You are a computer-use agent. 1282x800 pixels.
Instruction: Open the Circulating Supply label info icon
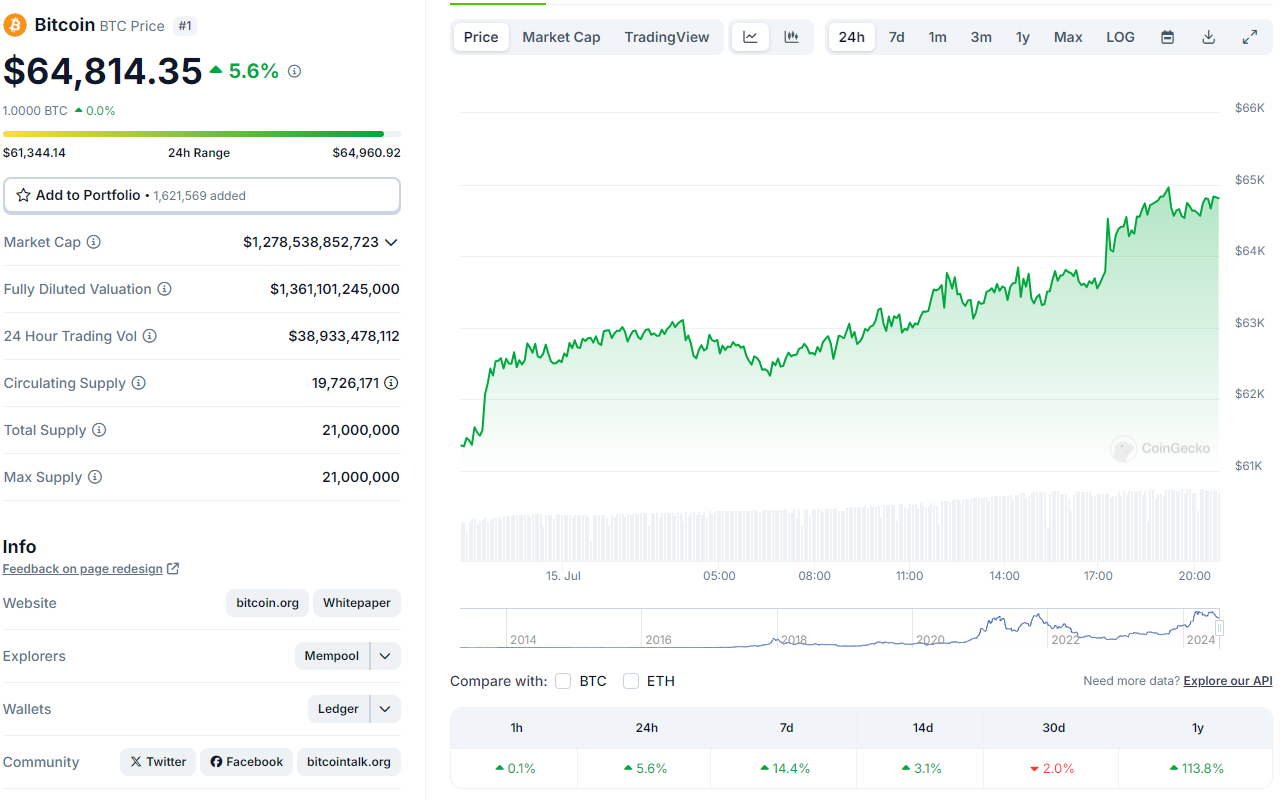click(139, 383)
